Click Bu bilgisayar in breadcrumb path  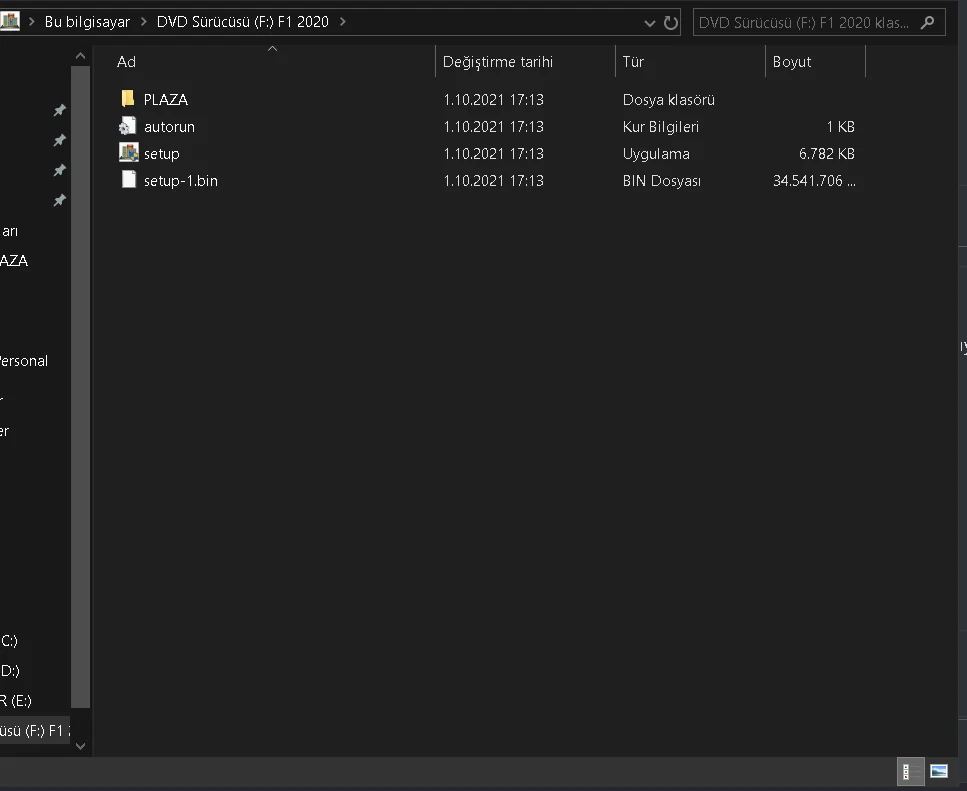coord(87,22)
